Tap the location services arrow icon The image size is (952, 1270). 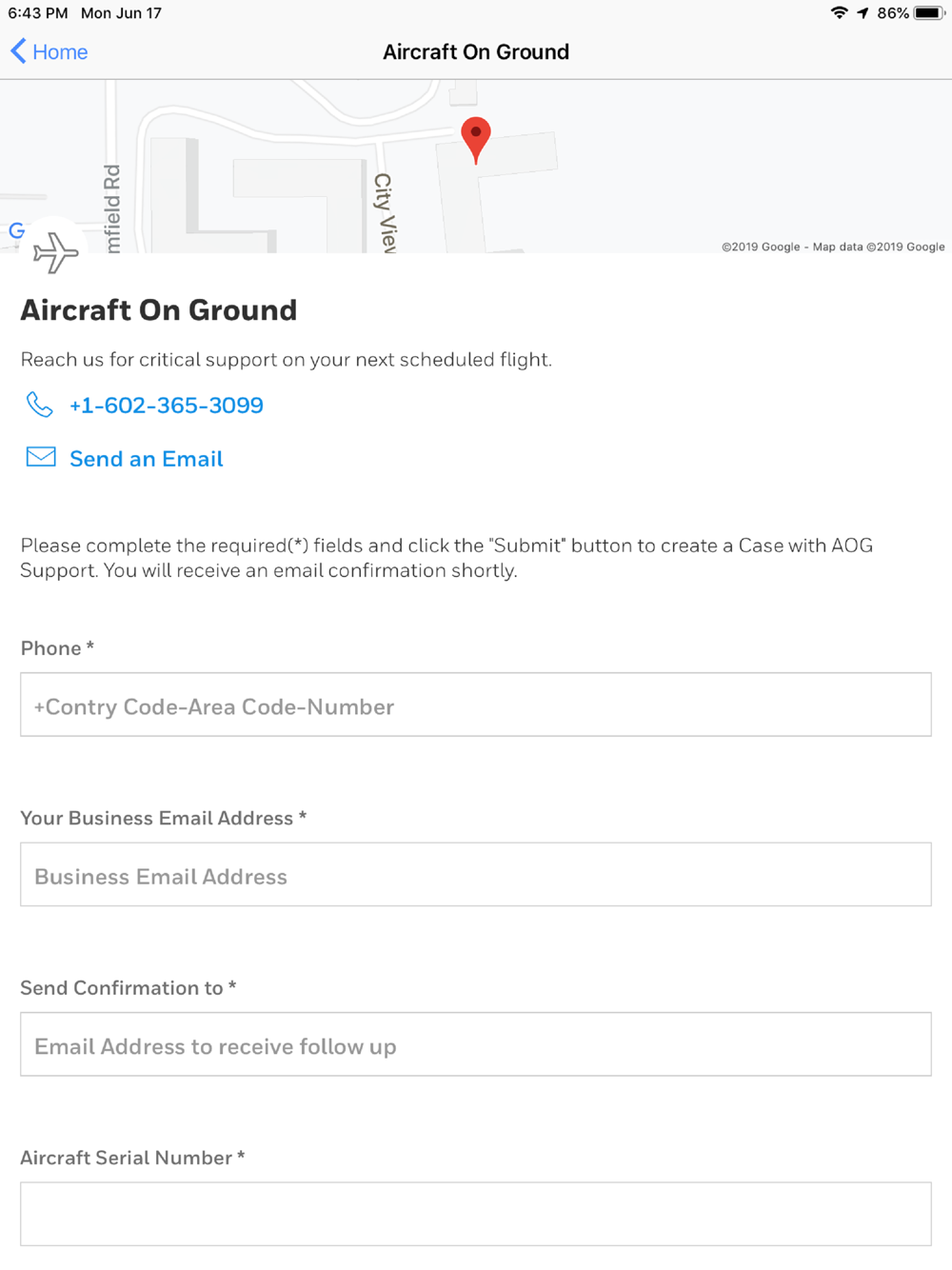point(863,13)
